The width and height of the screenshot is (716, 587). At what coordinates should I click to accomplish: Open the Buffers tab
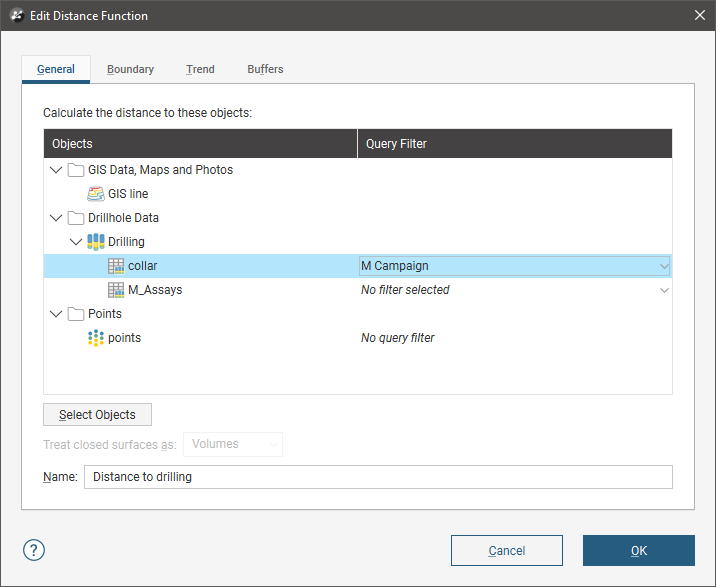point(265,69)
